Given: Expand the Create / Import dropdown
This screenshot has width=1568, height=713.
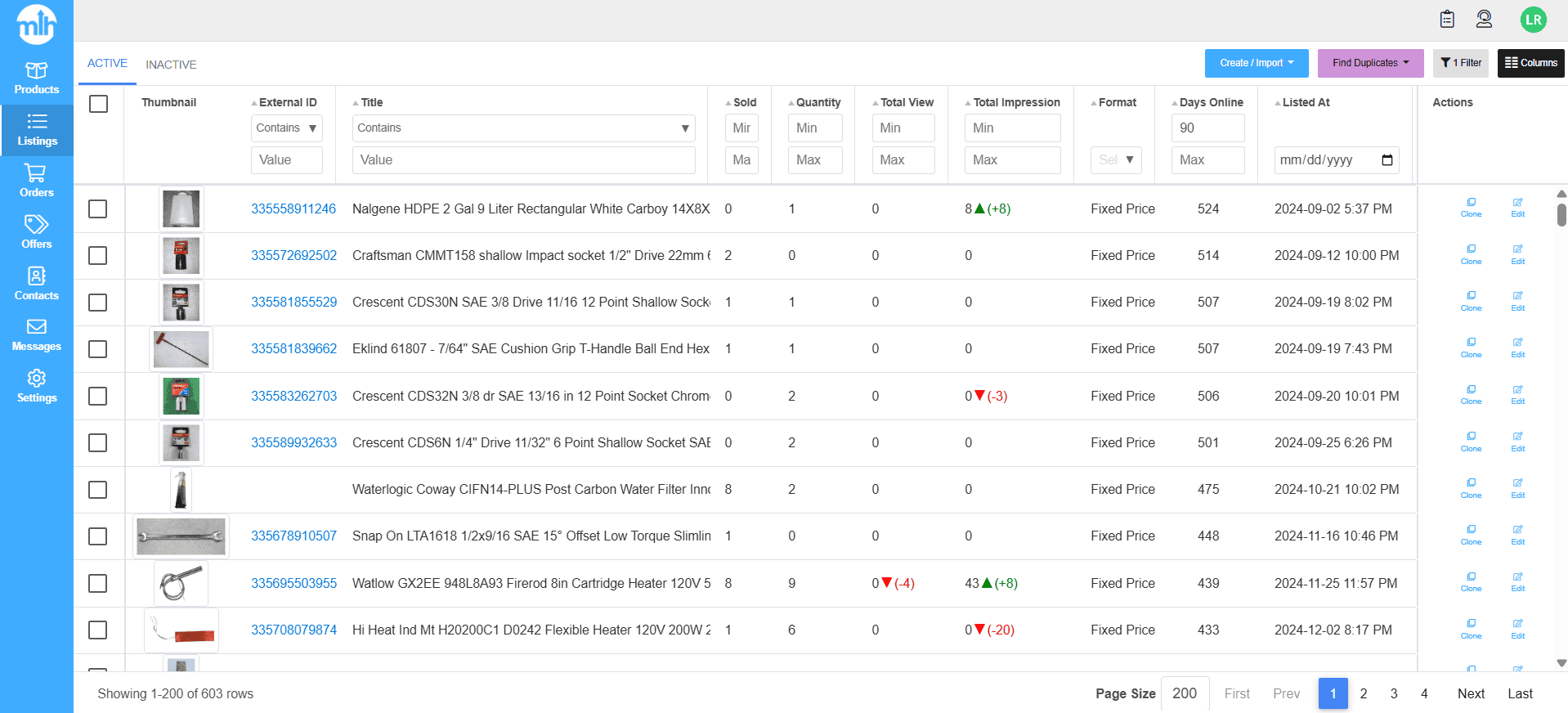Looking at the screenshot, I should (1256, 63).
